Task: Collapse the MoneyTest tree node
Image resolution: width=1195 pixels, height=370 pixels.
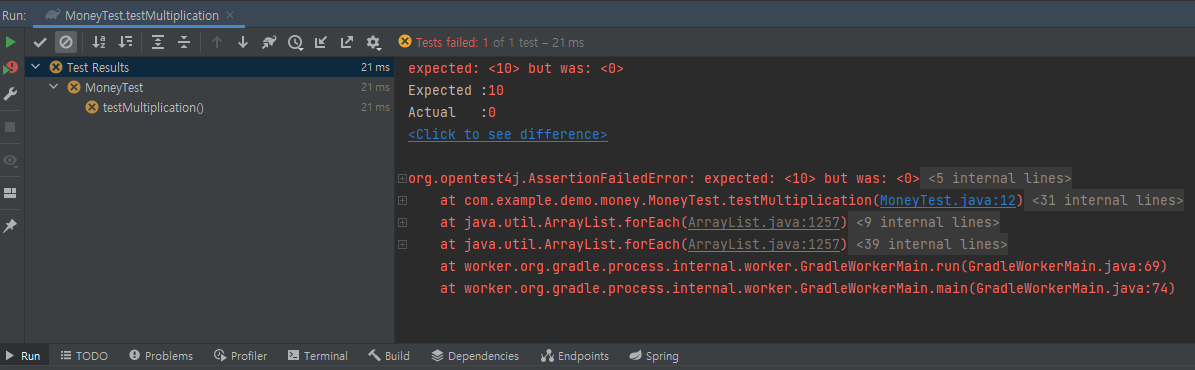Action: click(53, 87)
